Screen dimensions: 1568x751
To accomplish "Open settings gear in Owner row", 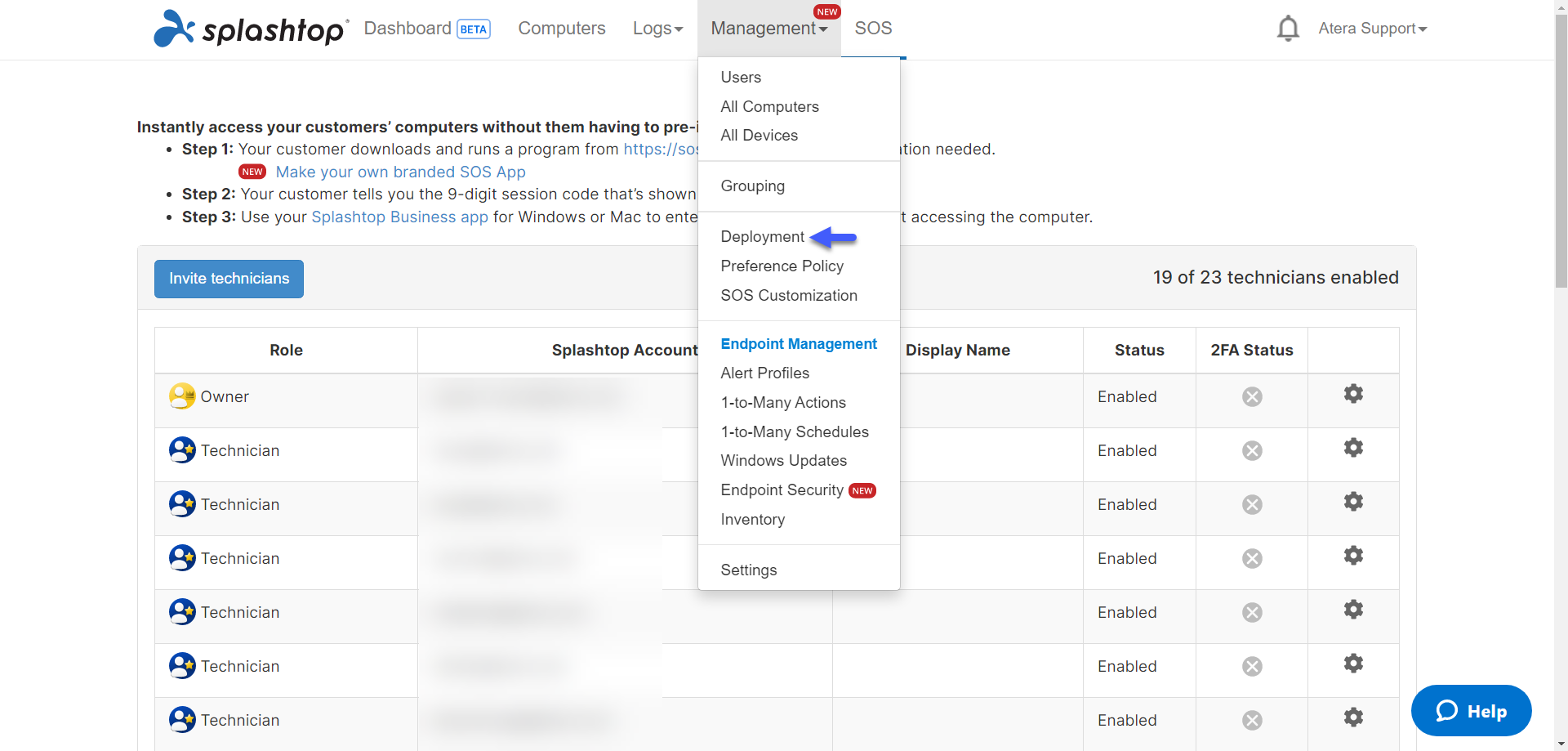I will [1353, 394].
